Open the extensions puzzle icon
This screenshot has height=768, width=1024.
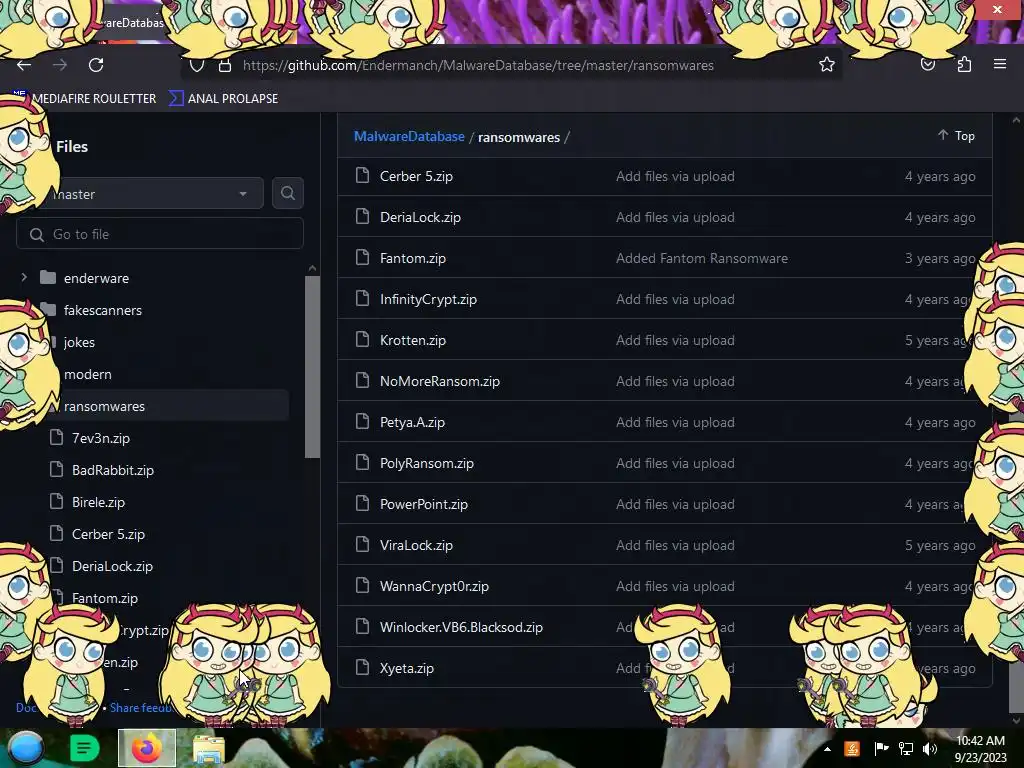964,64
